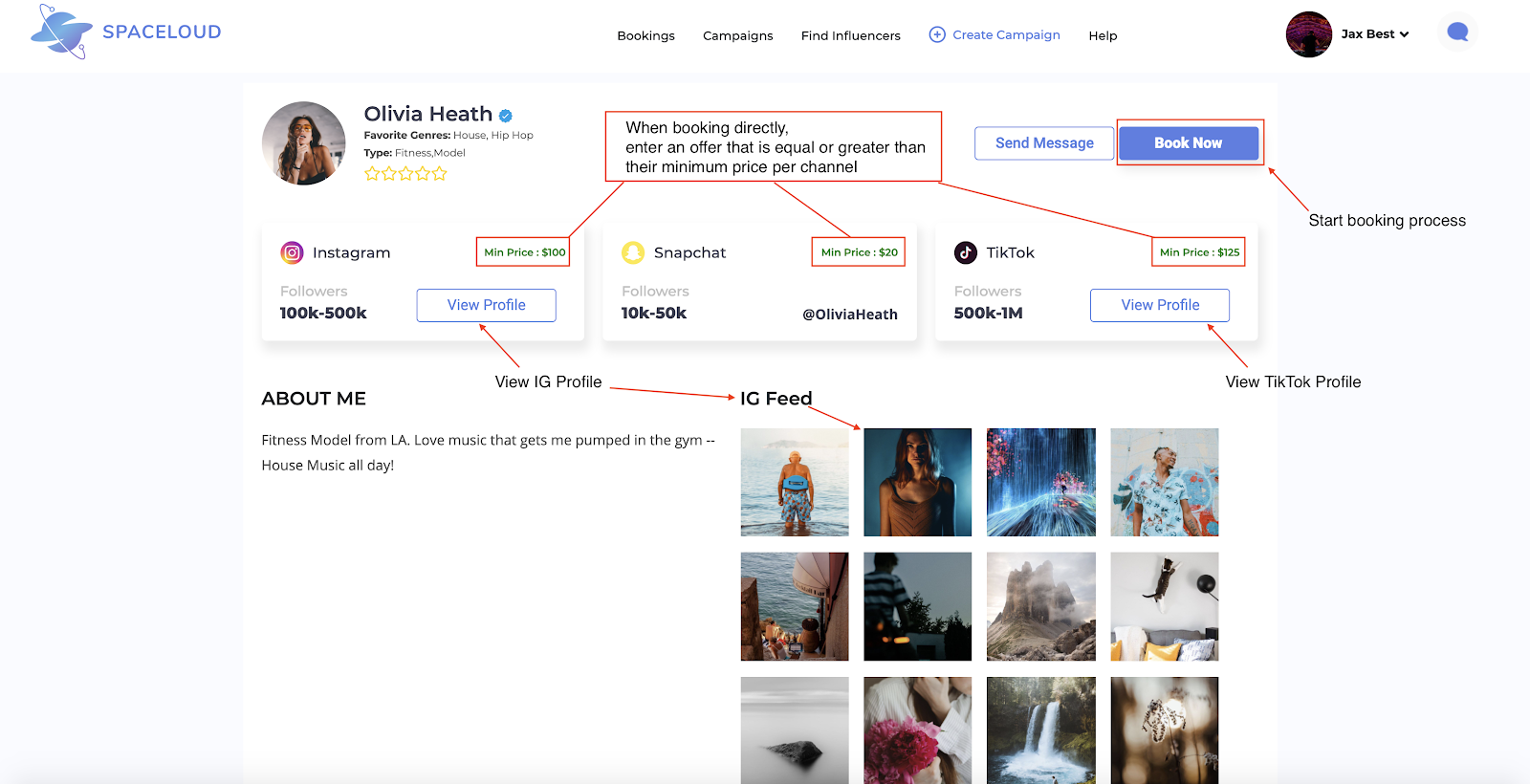Open Jax Best's avatar picture

tap(1309, 34)
